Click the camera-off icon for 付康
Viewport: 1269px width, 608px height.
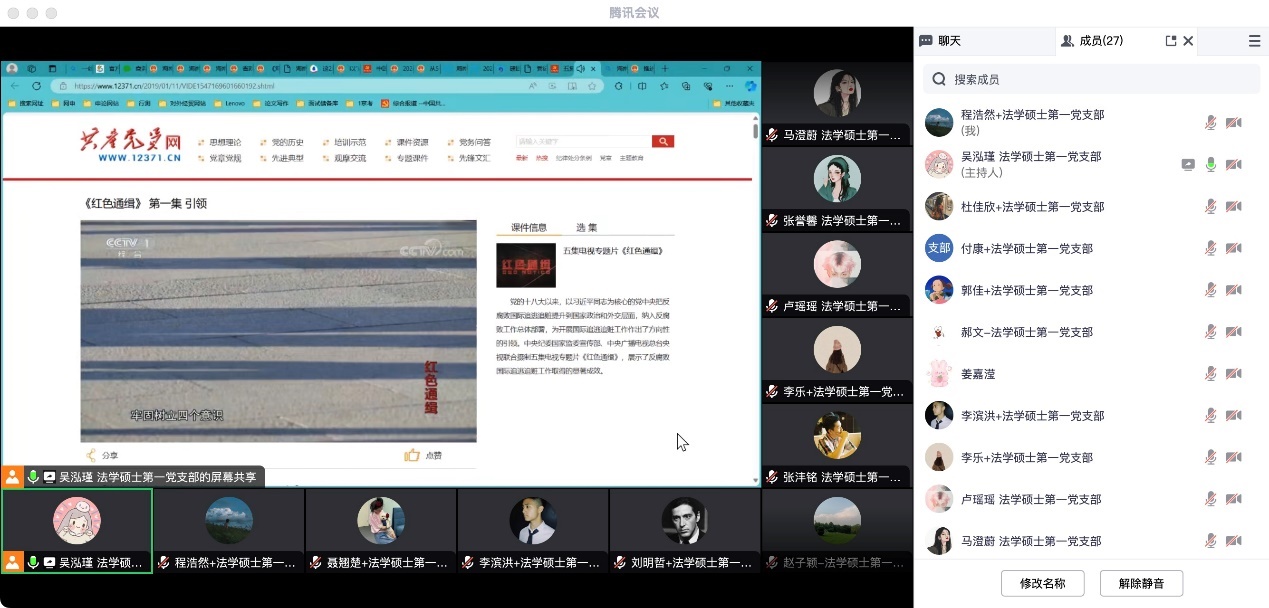click(x=1234, y=248)
